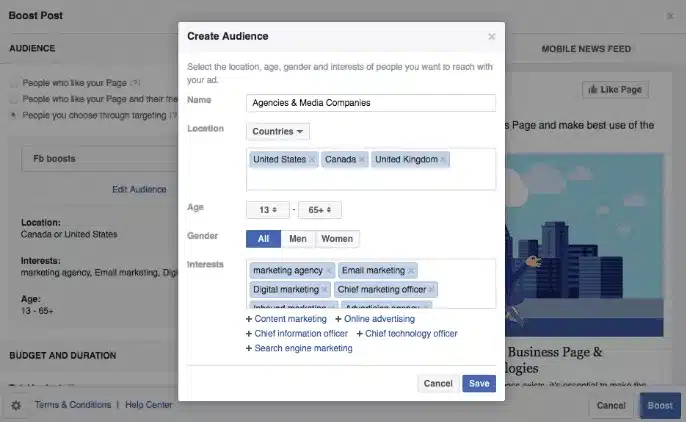Open settings gear in footer
The image size is (686, 422).
16,405
